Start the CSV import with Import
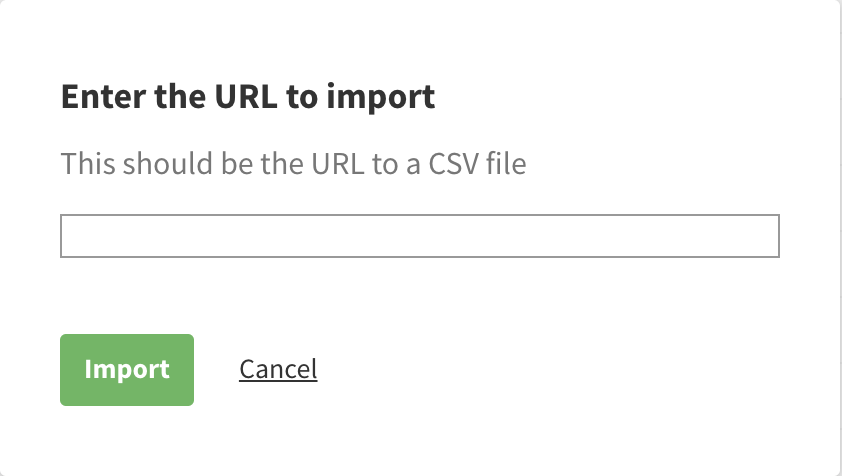 (127, 370)
